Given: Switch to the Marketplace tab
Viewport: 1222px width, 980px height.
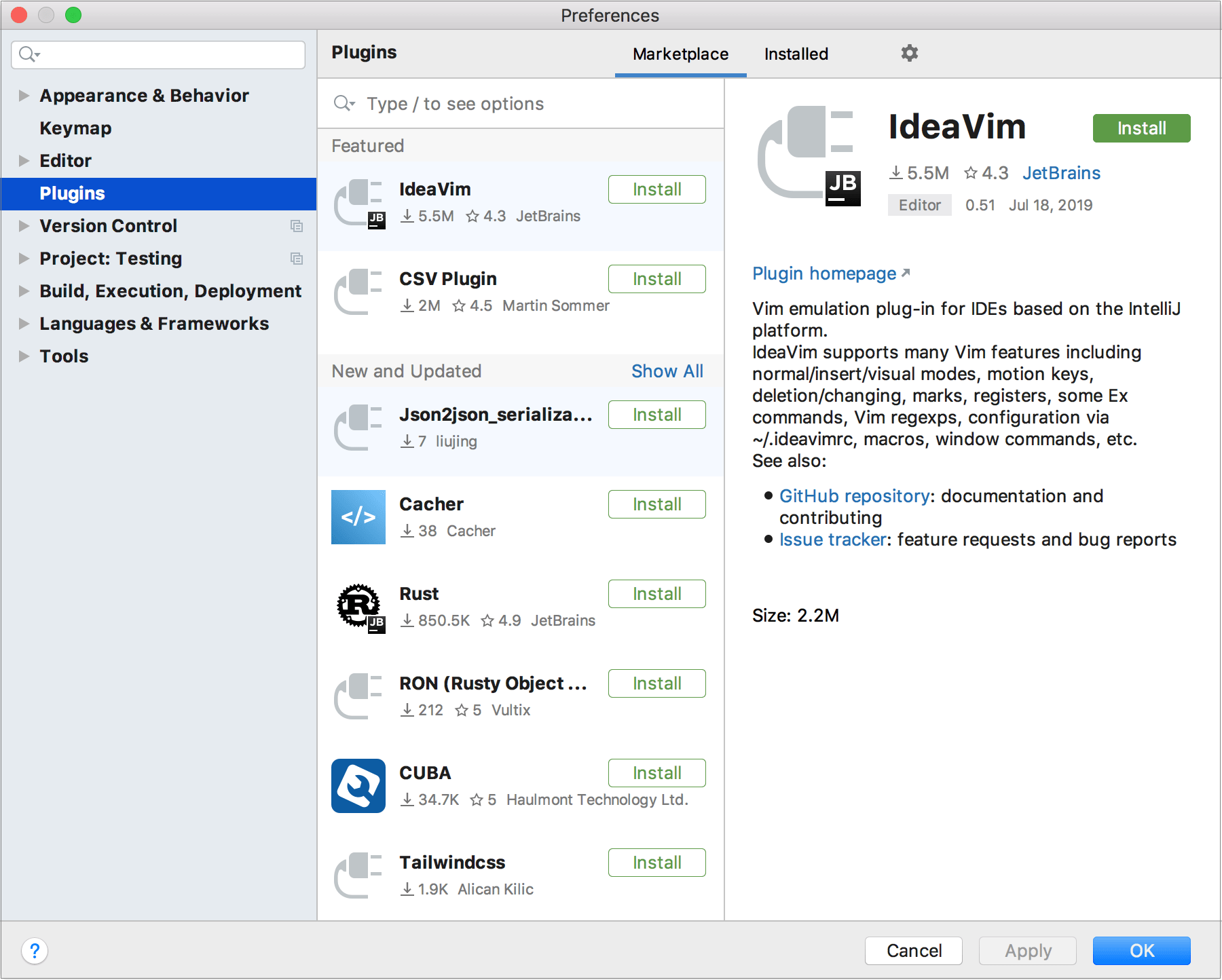Looking at the screenshot, I should coord(680,54).
